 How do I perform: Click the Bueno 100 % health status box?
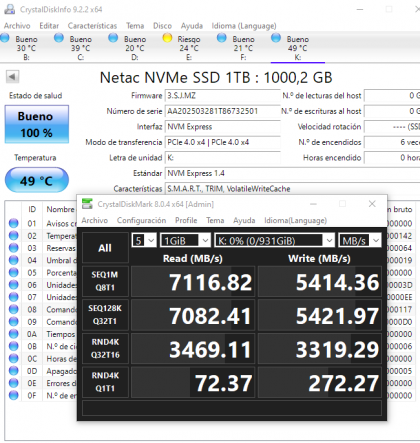tap(37, 124)
